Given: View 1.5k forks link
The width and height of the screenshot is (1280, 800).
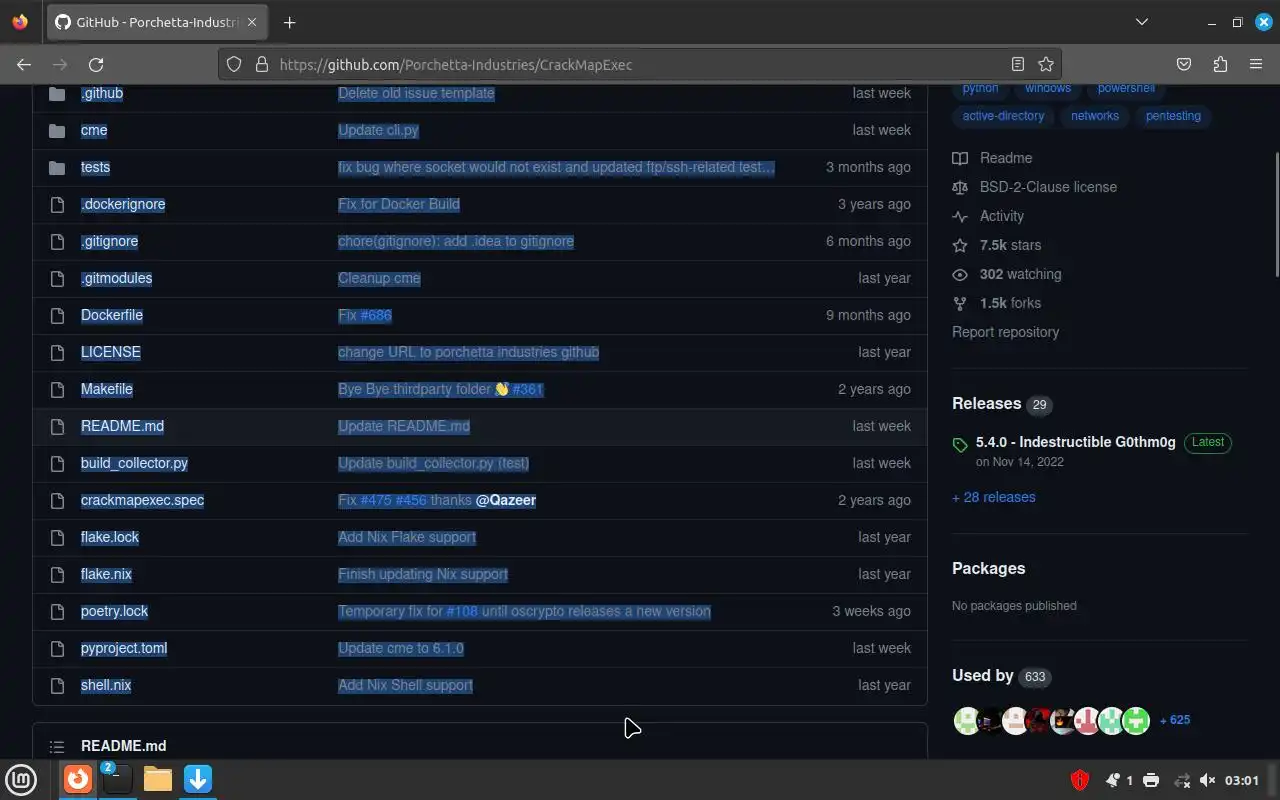Looking at the screenshot, I should click(997, 303).
